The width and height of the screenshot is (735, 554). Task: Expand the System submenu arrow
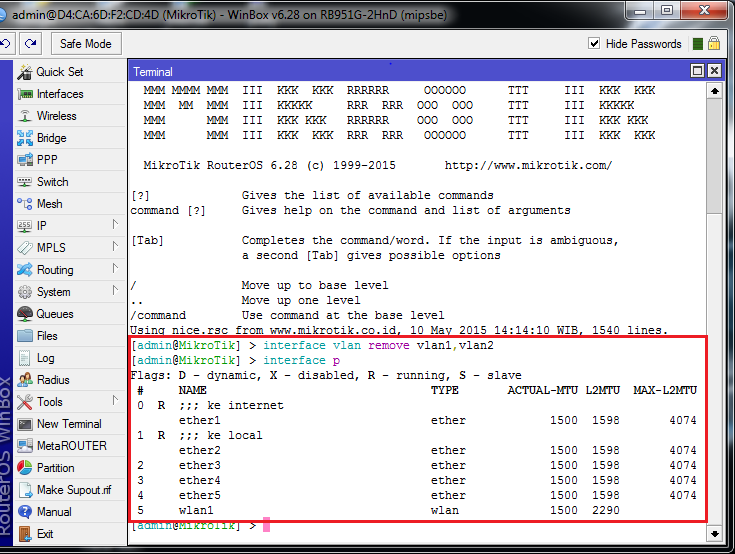[x=115, y=291]
